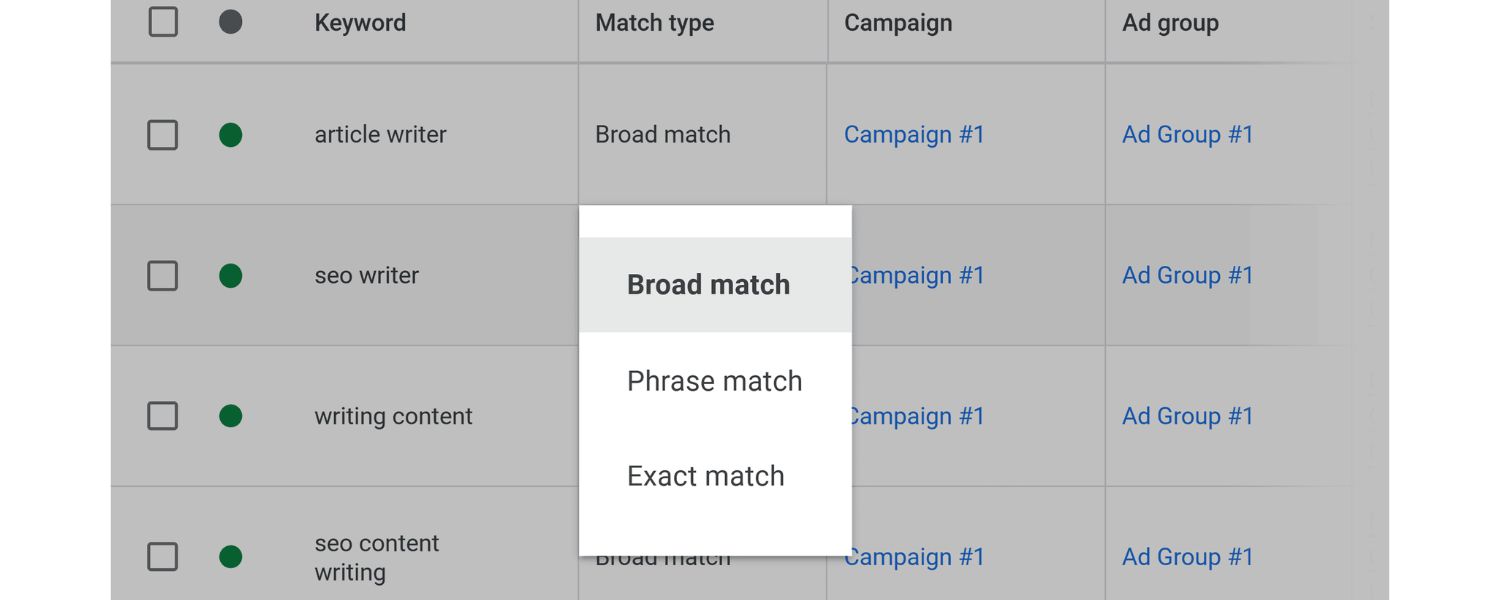Click Broad match cell of article writer row
This screenshot has width=1500, height=600.
[x=662, y=134]
